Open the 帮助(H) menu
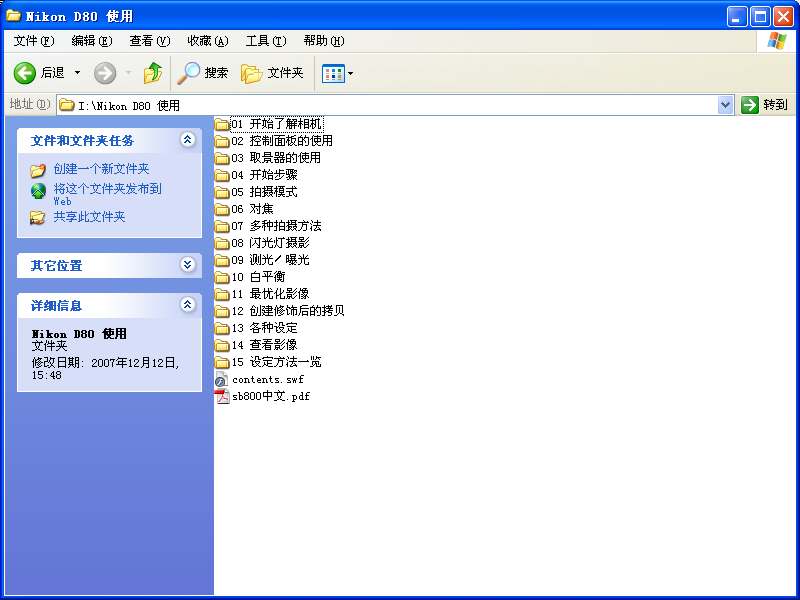The width and height of the screenshot is (800, 600). click(x=323, y=41)
